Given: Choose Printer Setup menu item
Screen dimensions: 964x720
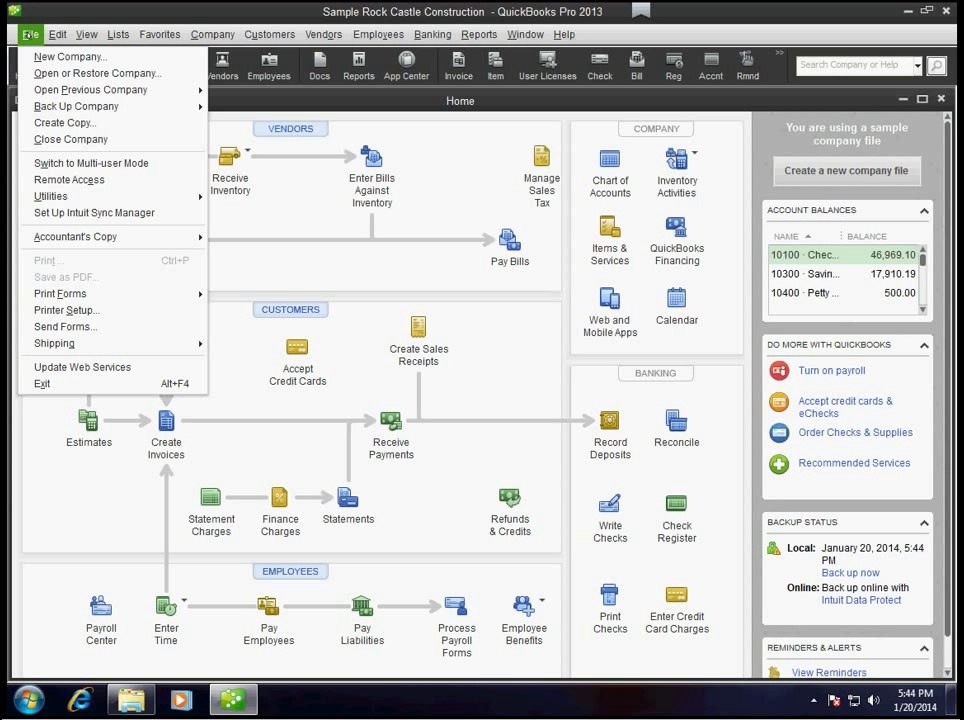Looking at the screenshot, I should point(67,310).
